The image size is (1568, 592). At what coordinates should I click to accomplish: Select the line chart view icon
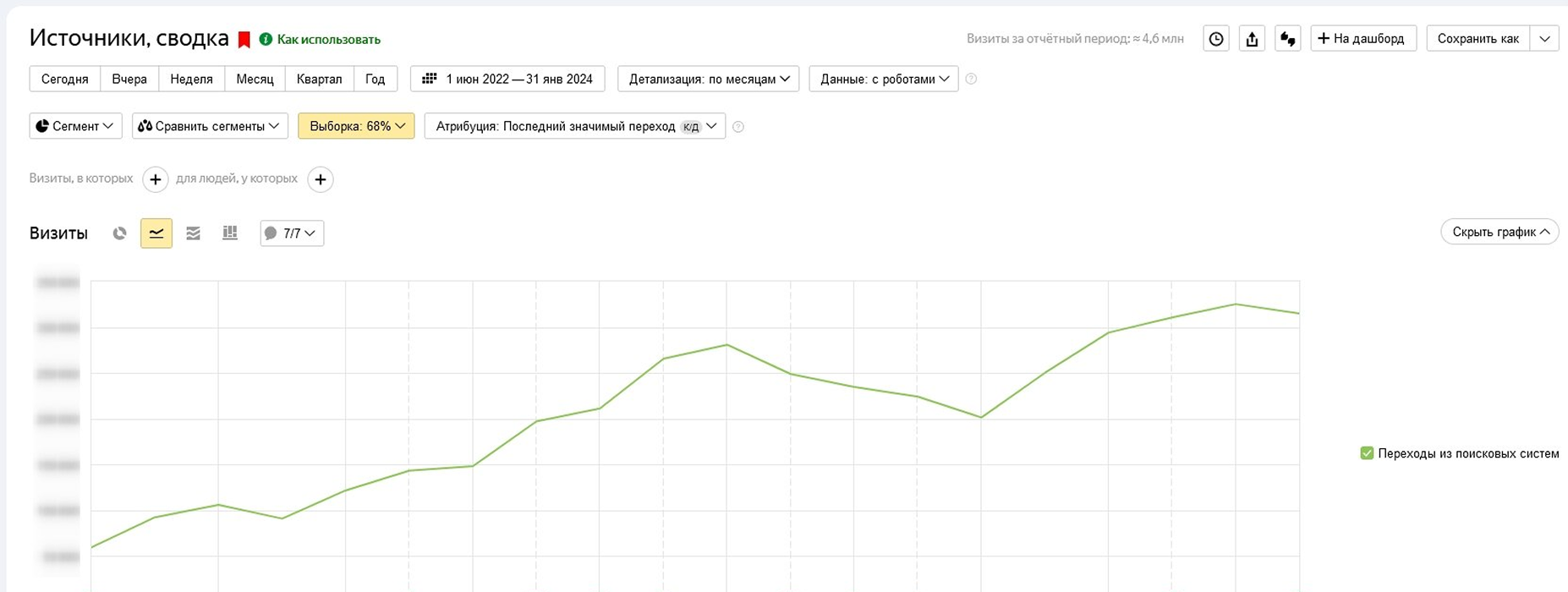coord(156,233)
